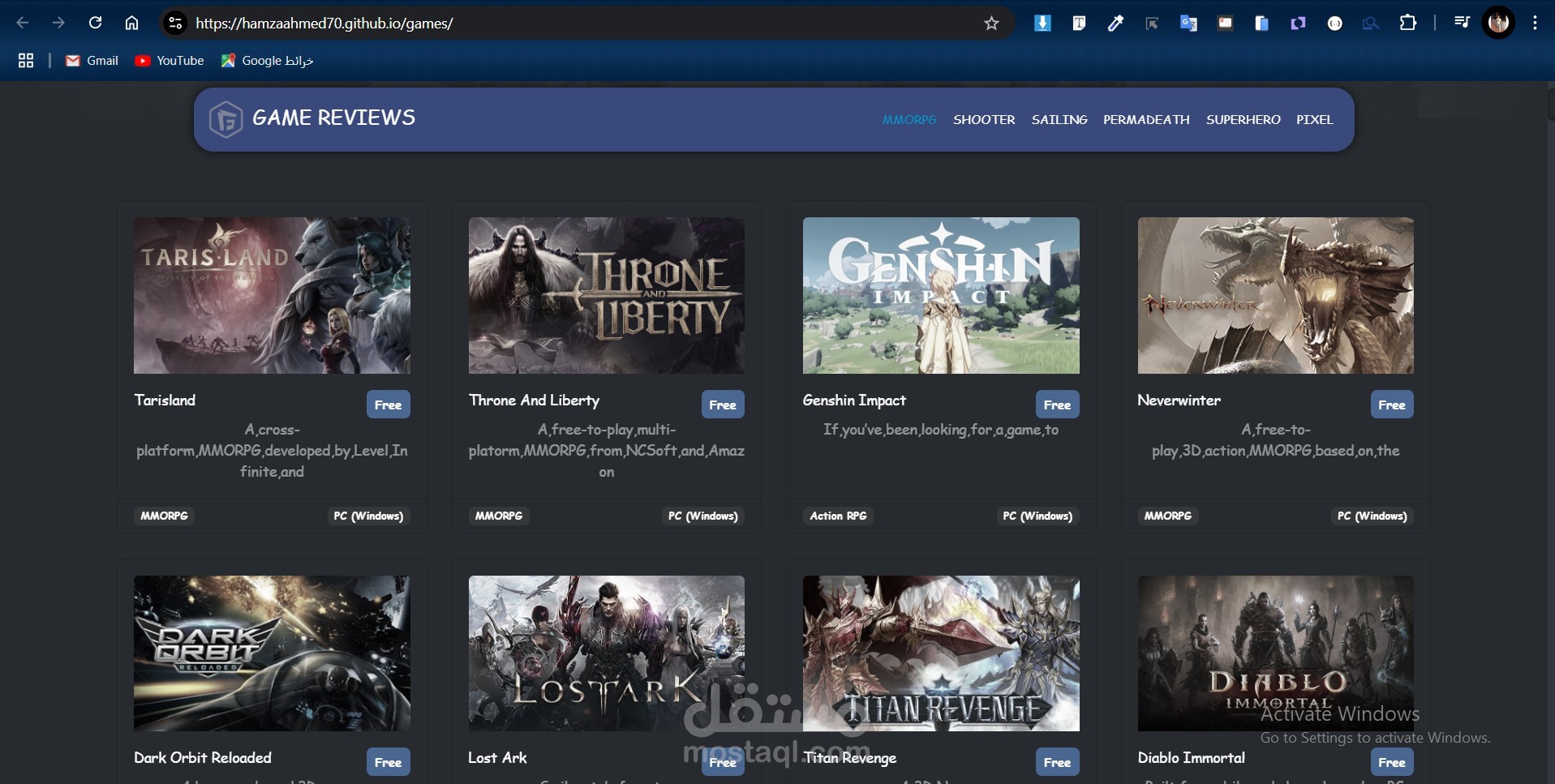
Task: Click the "Lost Ark" game title
Action: pos(497,758)
